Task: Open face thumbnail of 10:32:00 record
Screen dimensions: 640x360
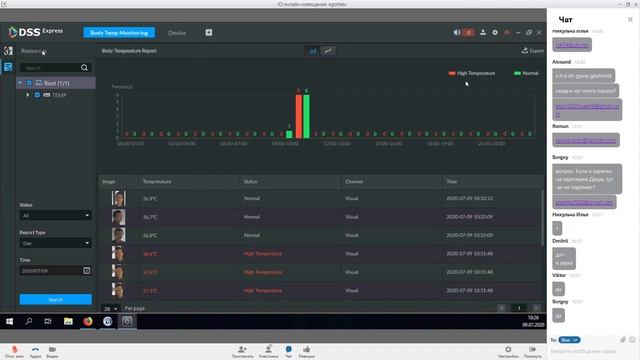Action: (x=119, y=235)
